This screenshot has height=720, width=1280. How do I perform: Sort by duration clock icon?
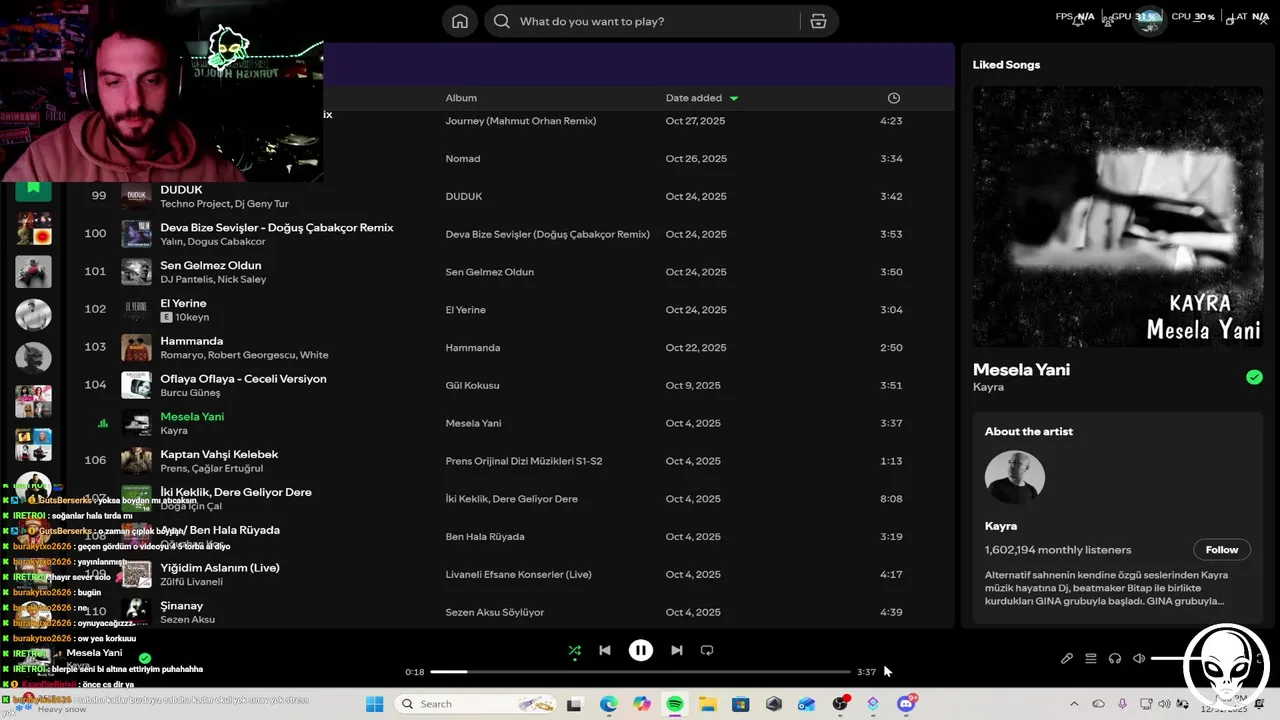point(894,98)
